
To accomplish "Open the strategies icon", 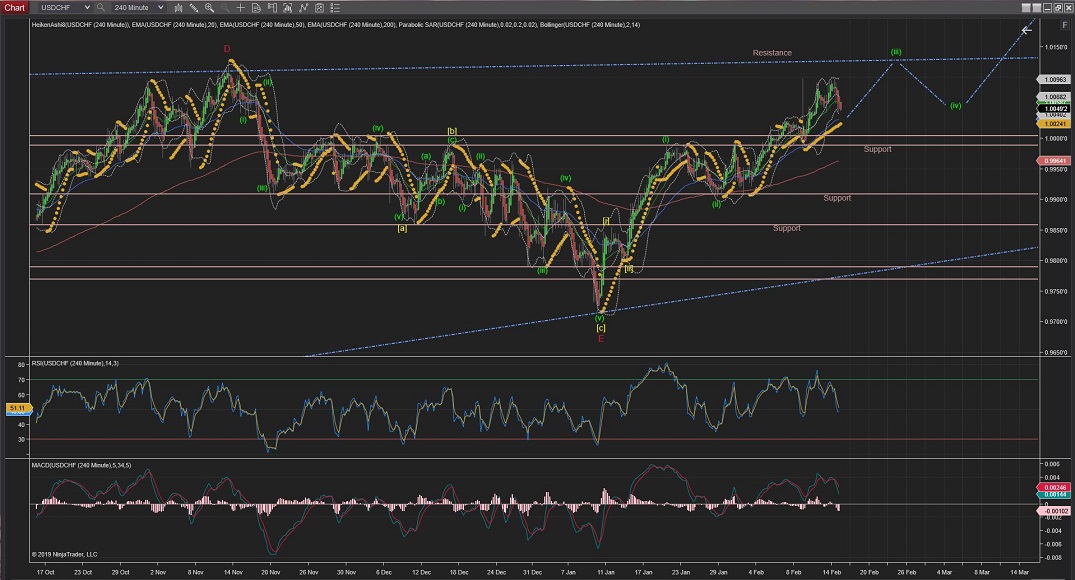I will click(304, 8).
